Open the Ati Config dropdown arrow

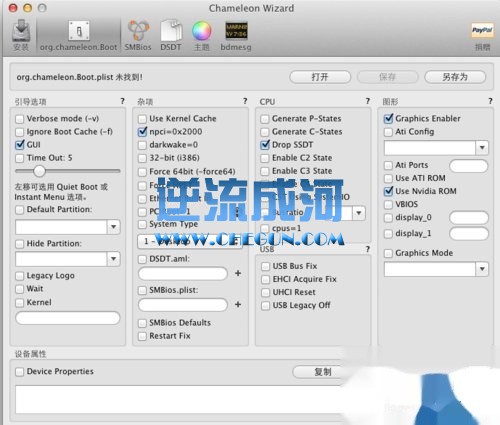[x=482, y=148]
